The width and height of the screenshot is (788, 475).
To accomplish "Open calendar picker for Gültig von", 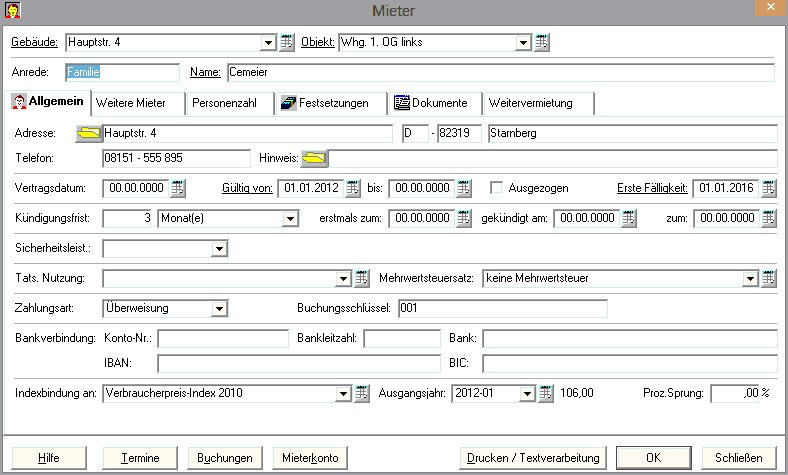I will [x=353, y=188].
